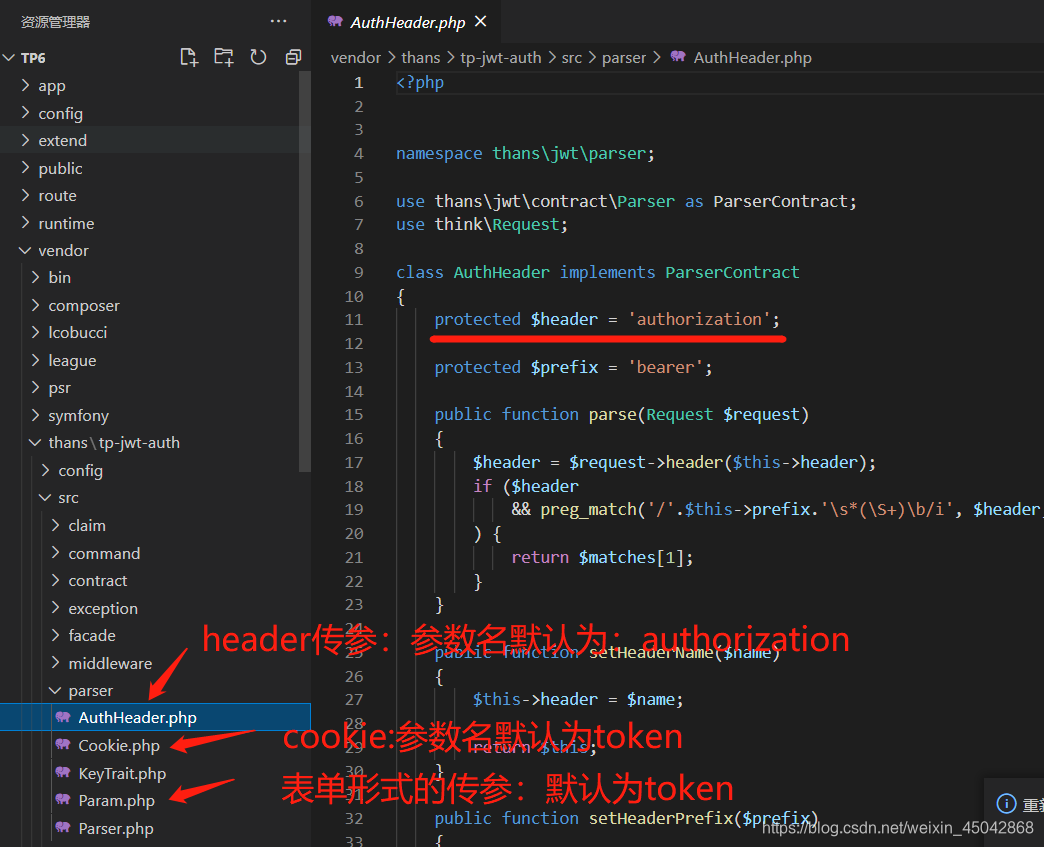This screenshot has width=1044, height=847.
Task: Select the AuthHeader.php editor tab
Action: (x=407, y=22)
